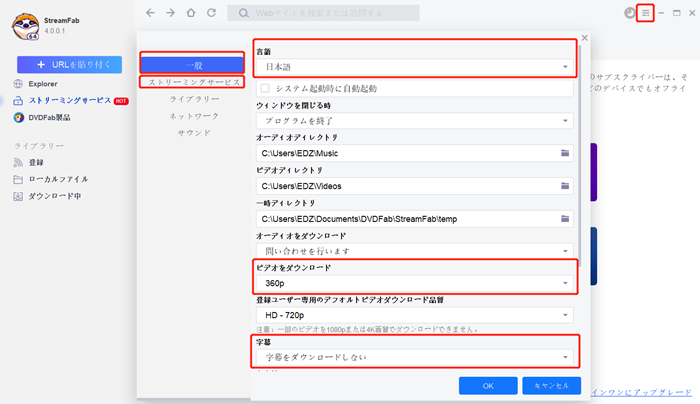Open ビデオをダウンロード dropdown set to 360p
Image resolution: width=700 pixels, height=404 pixels.
tap(415, 284)
